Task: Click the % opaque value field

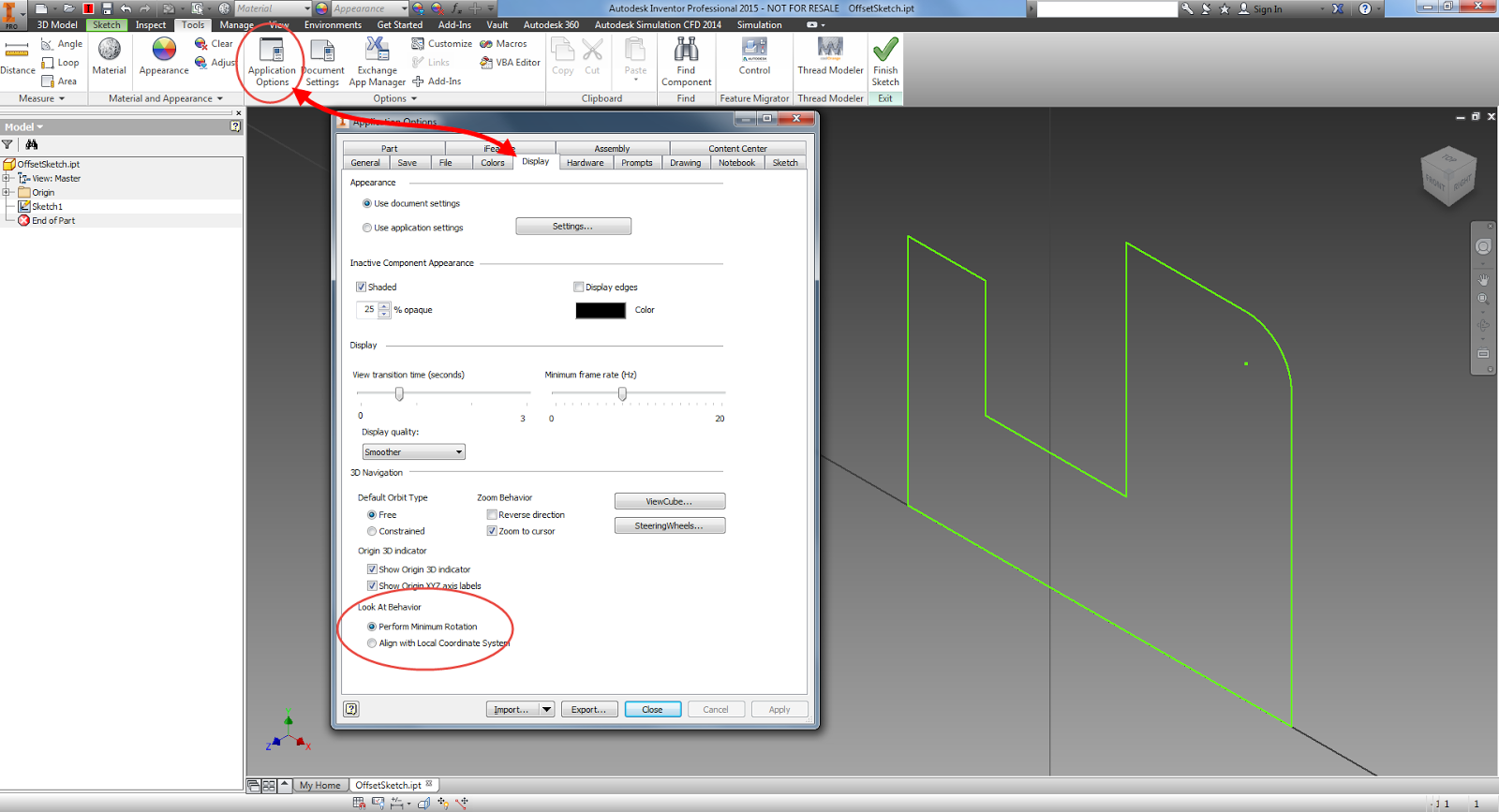Action: (367, 310)
